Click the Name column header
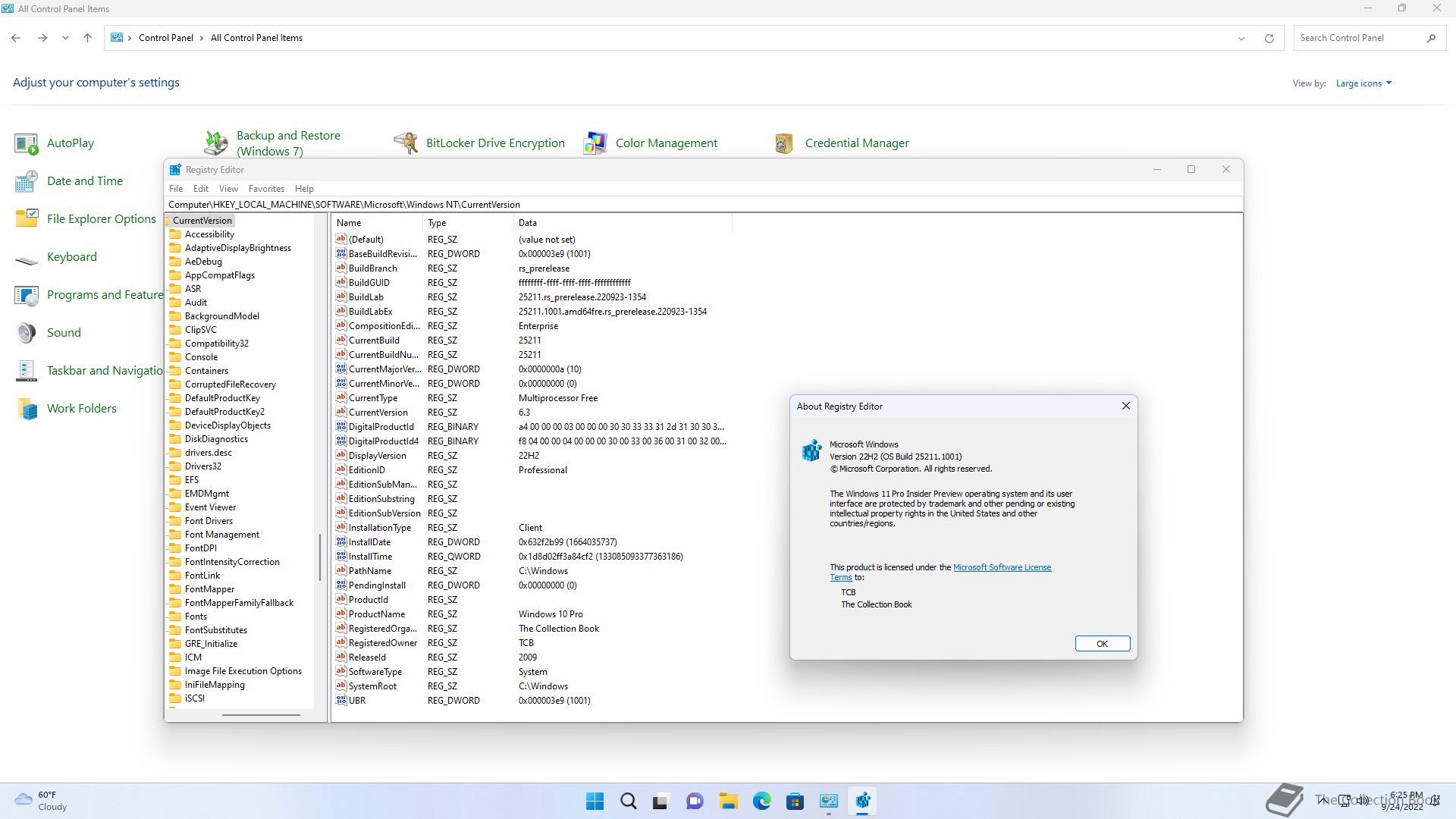1456x819 pixels. (377, 223)
